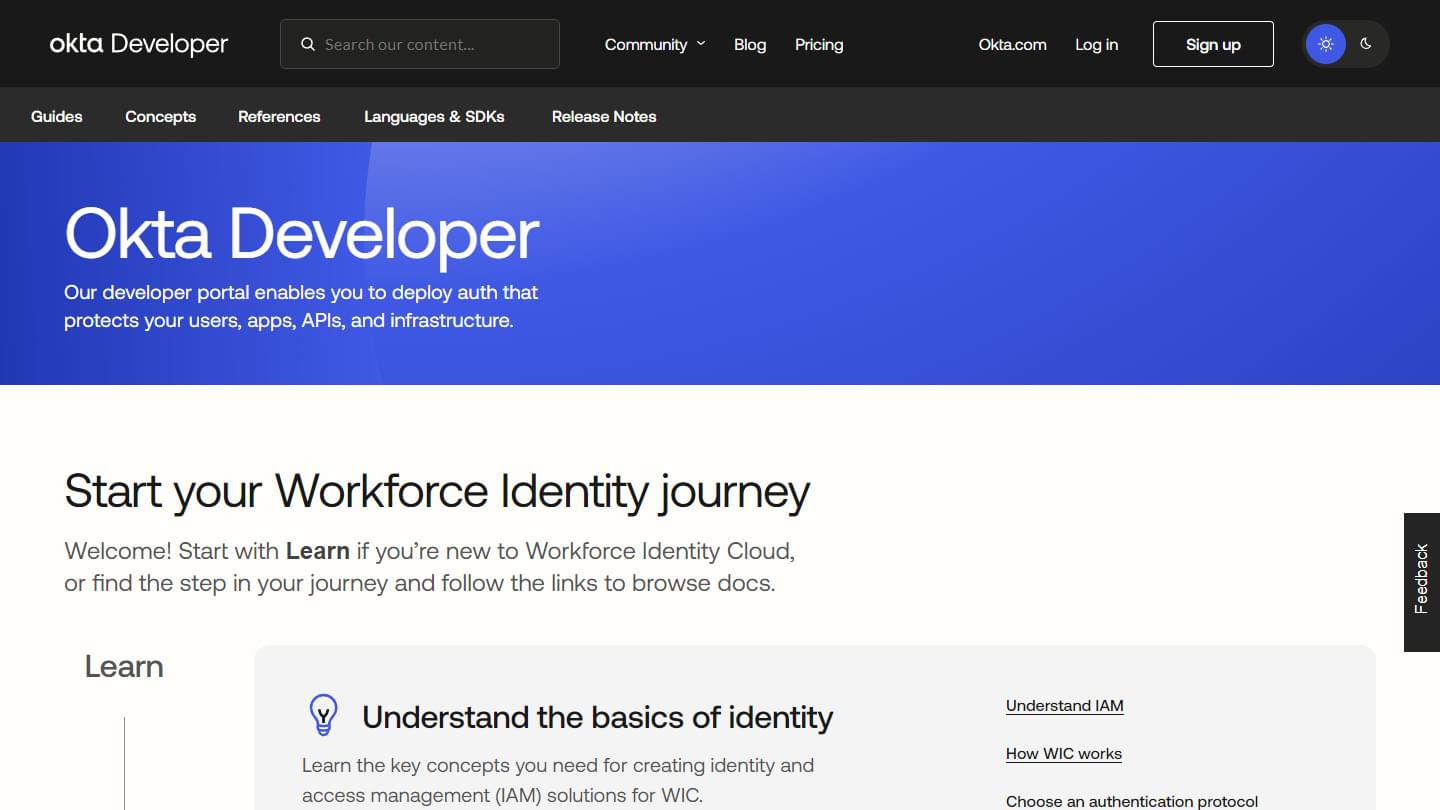Open Choose an authentication protocol link
Image resolution: width=1440 pixels, height=810 pixels.
click(1132, 801)
